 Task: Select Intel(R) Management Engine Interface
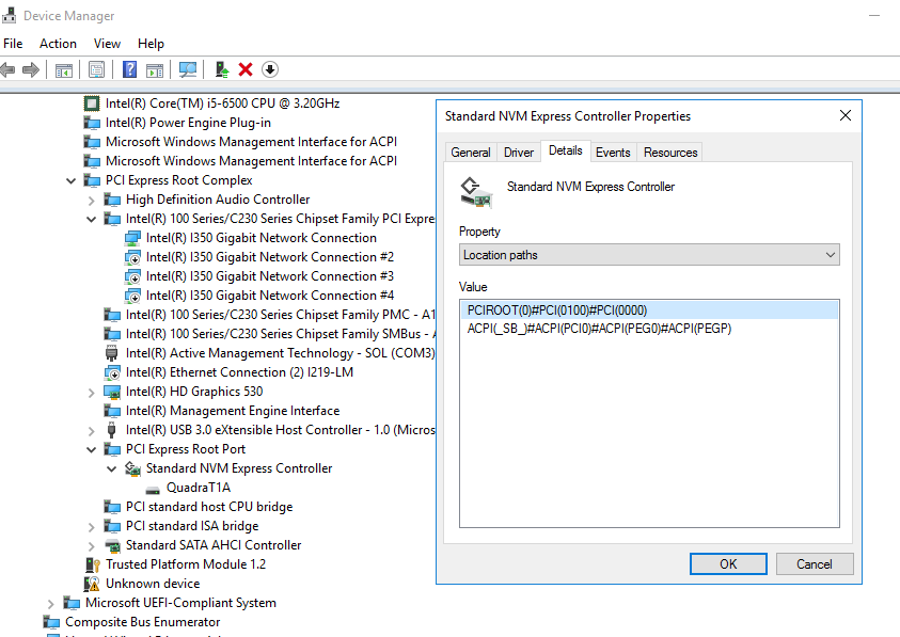tap(232, 411)
